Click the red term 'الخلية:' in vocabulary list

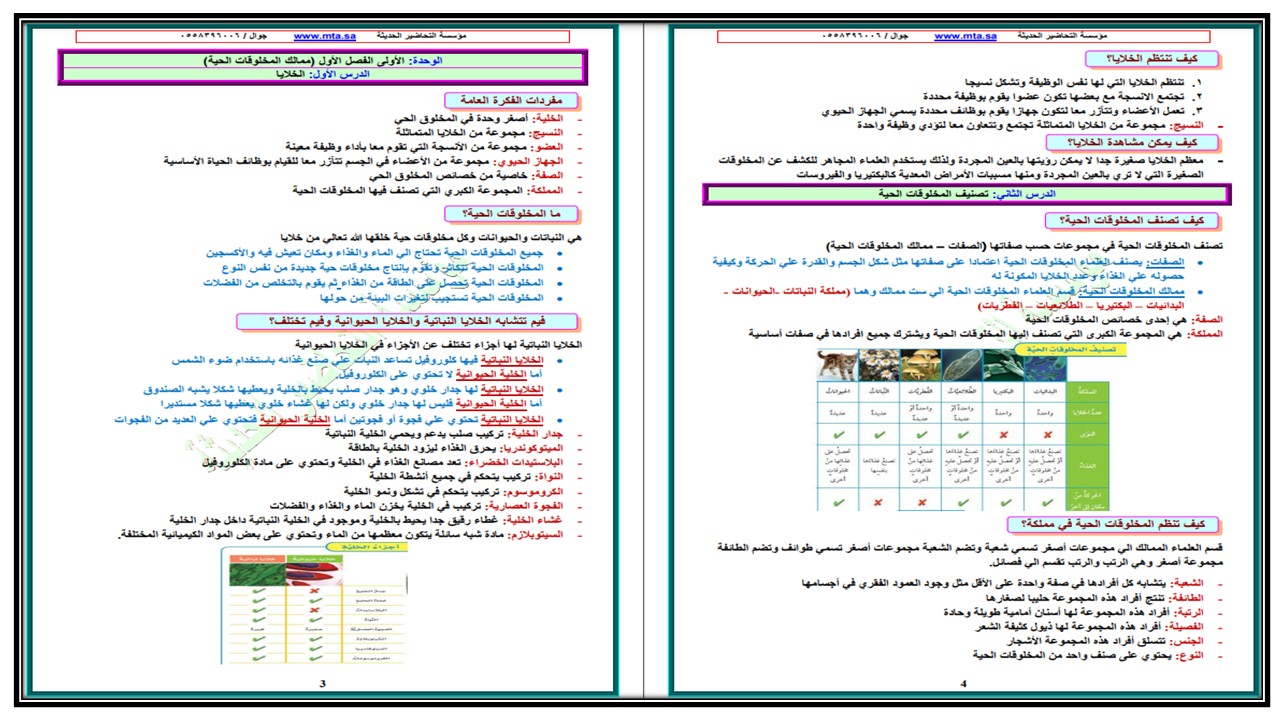click(546, 118)
